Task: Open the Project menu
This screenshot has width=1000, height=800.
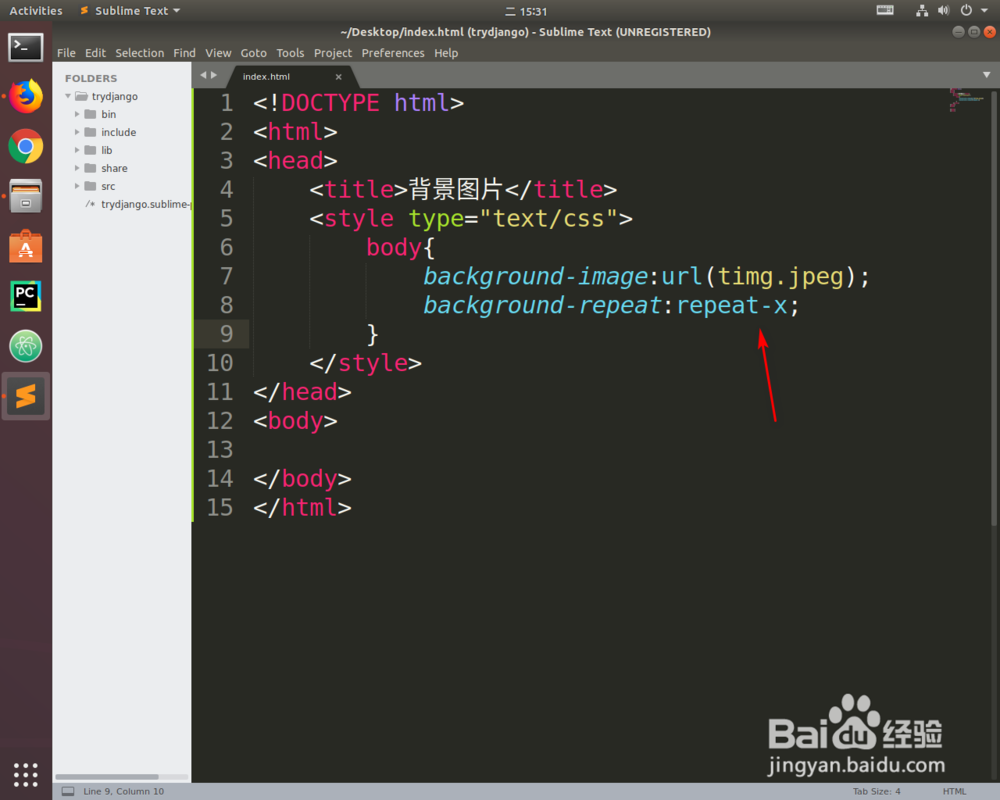Action: click(333, 53)
